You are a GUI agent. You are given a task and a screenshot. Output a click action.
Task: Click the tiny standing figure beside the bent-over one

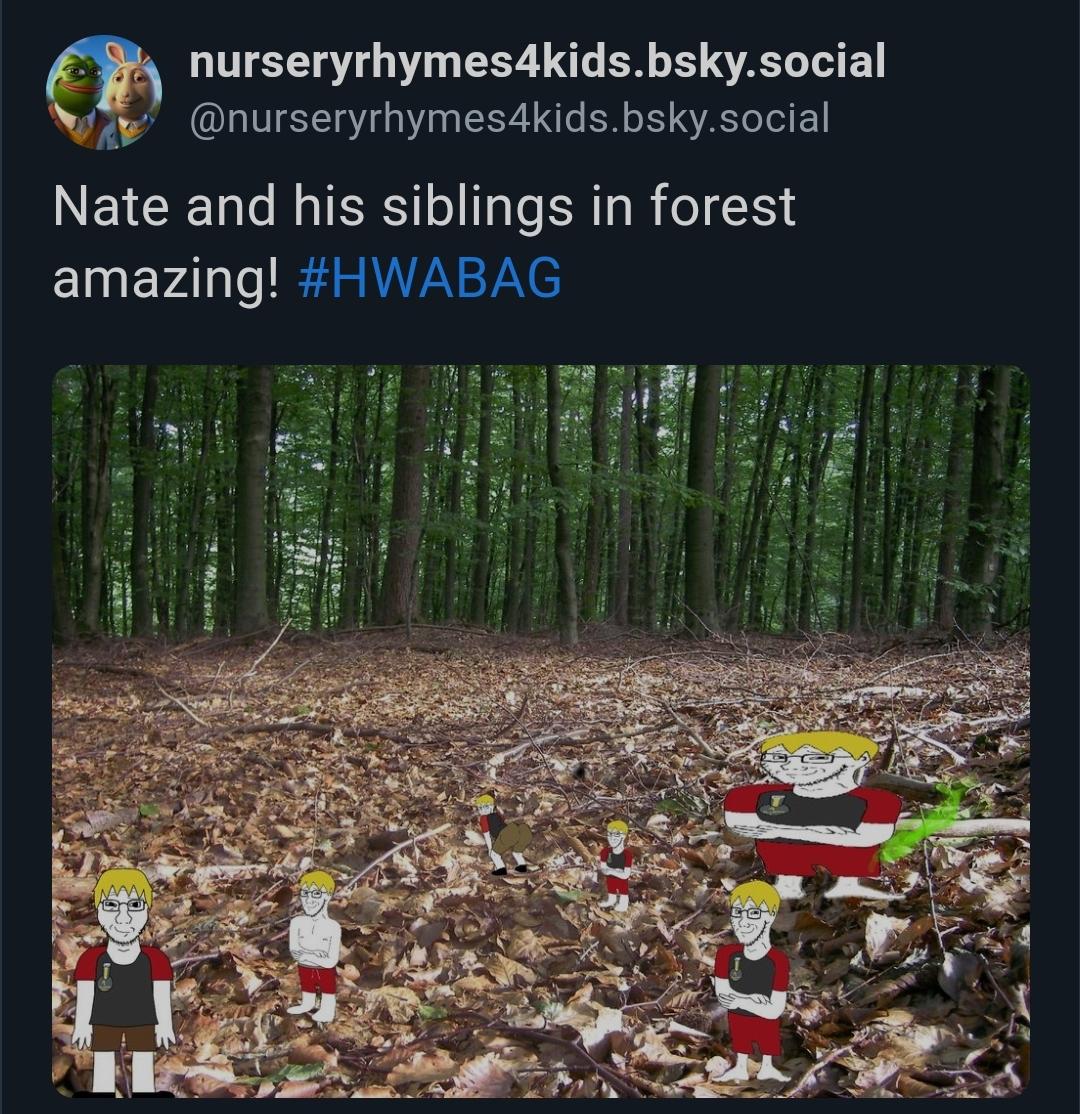[x=616, y=863]
